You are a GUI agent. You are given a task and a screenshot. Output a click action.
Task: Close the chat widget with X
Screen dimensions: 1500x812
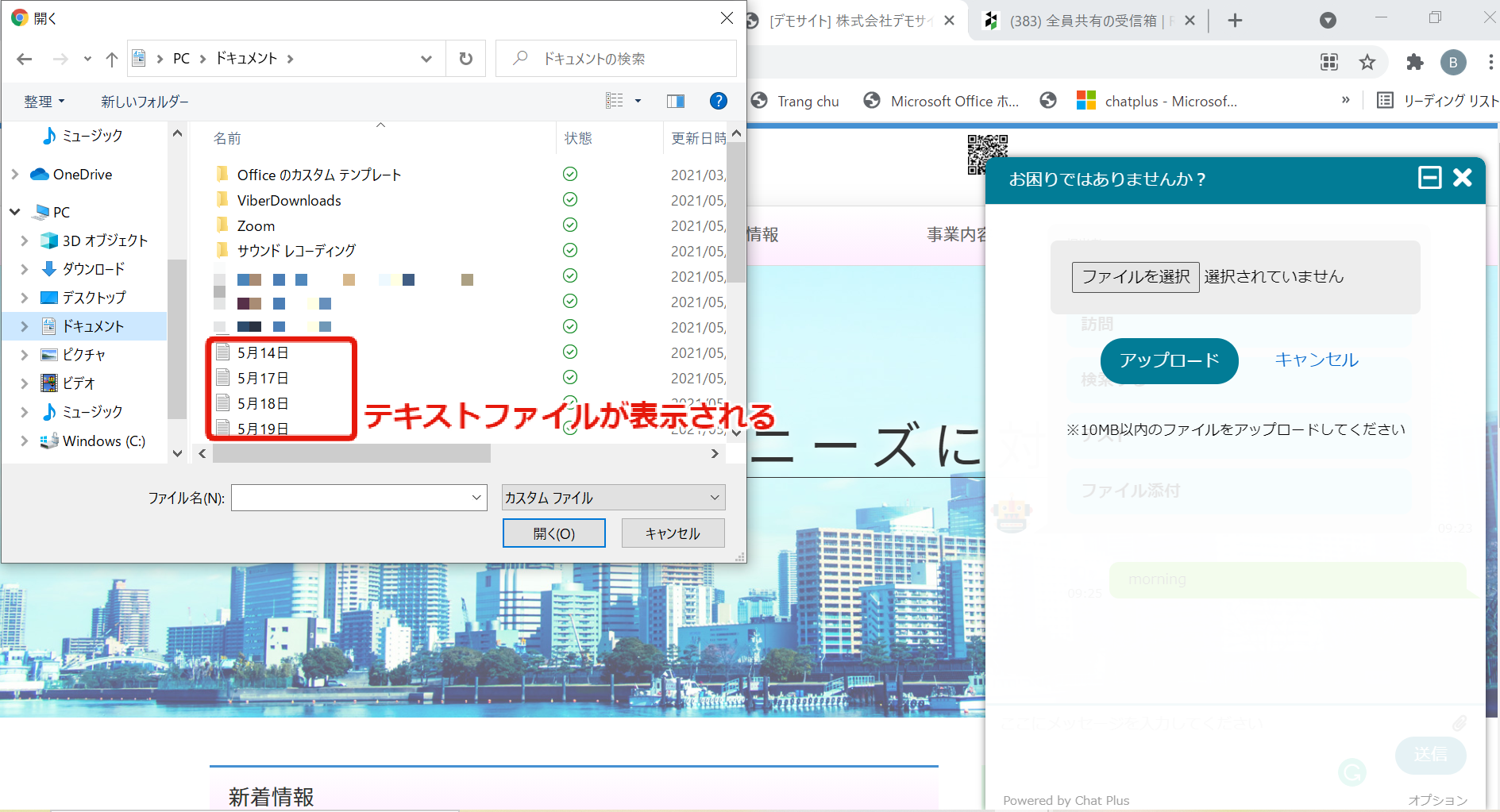coord(1463,178)
